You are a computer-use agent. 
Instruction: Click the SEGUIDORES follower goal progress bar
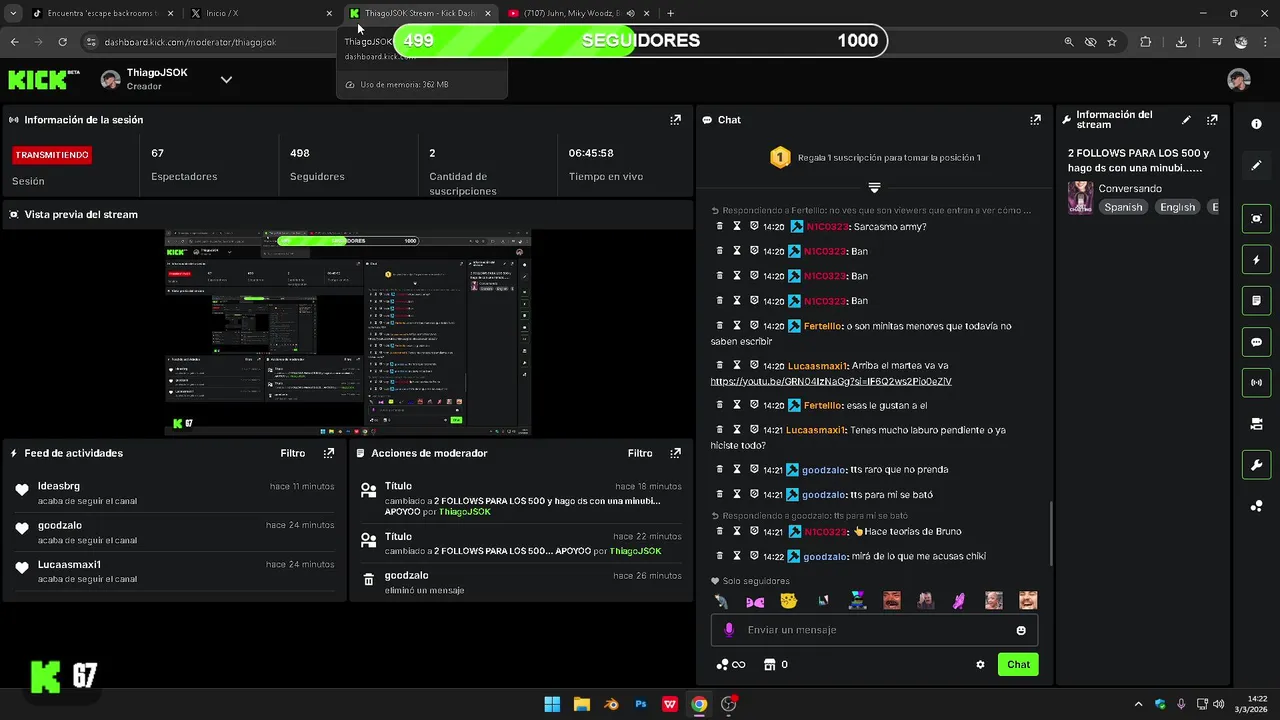tap(640, 41)
